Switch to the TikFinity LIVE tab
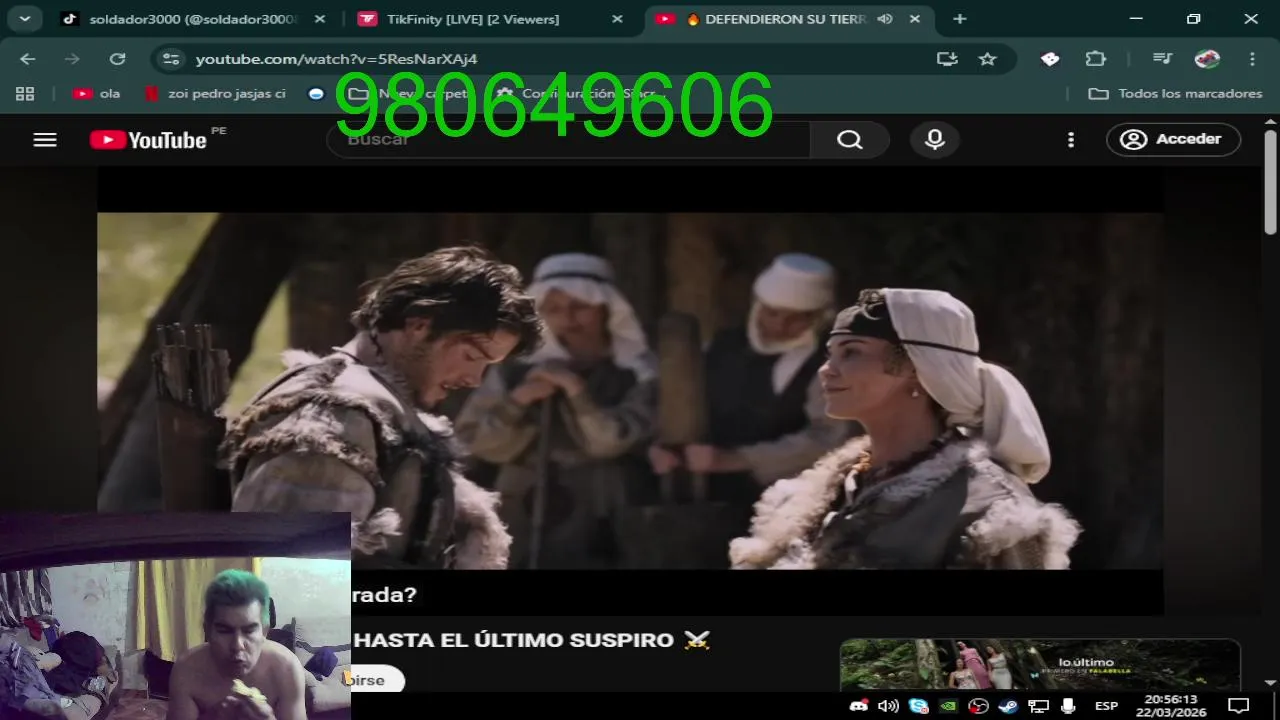Screen dimensions: 1280x720 (x=490, y=19)
